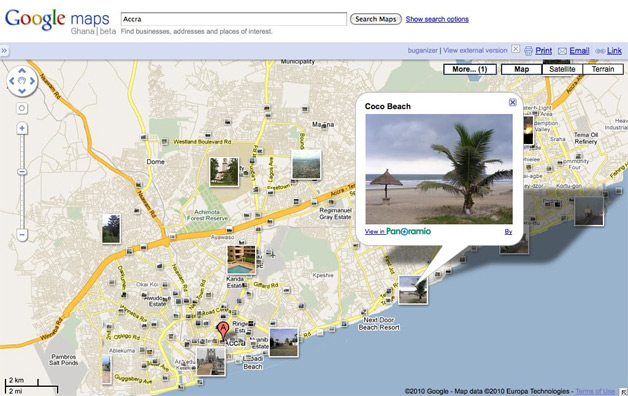Open the More... (1) layers dropdown

(470, 69)
